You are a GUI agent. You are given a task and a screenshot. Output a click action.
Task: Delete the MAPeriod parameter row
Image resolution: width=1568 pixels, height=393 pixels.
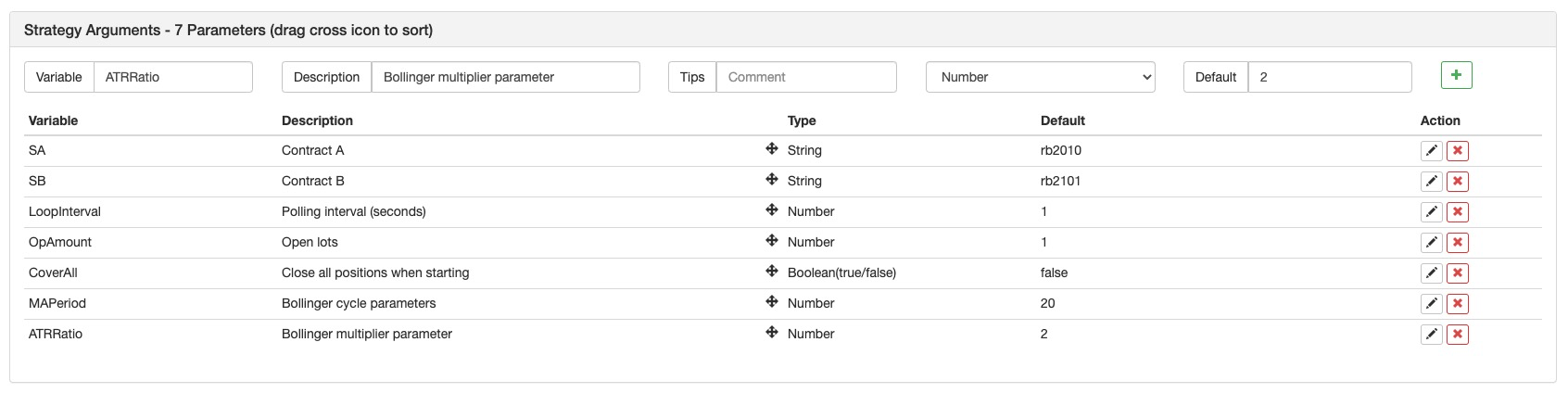[1457, 303]
